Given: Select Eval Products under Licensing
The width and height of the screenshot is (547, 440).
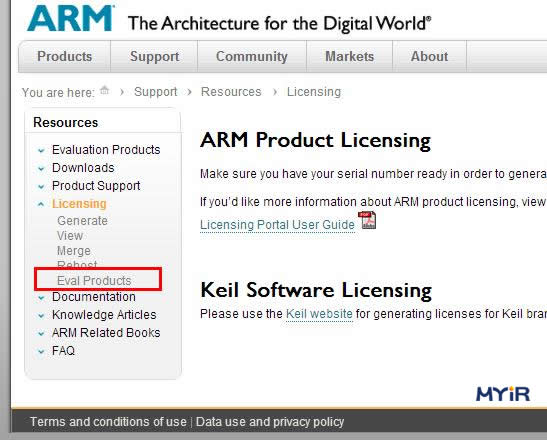Looking at the screenshot, I should [94, 281].
